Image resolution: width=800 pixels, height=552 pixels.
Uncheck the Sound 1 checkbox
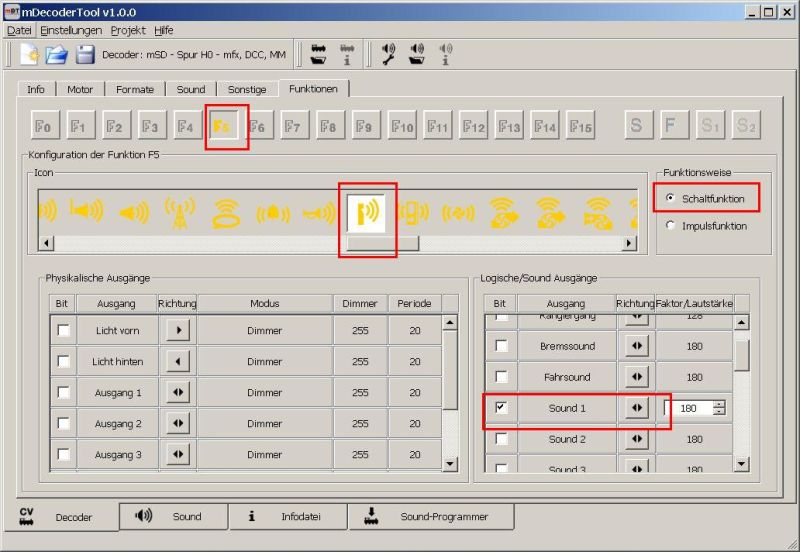502,408
